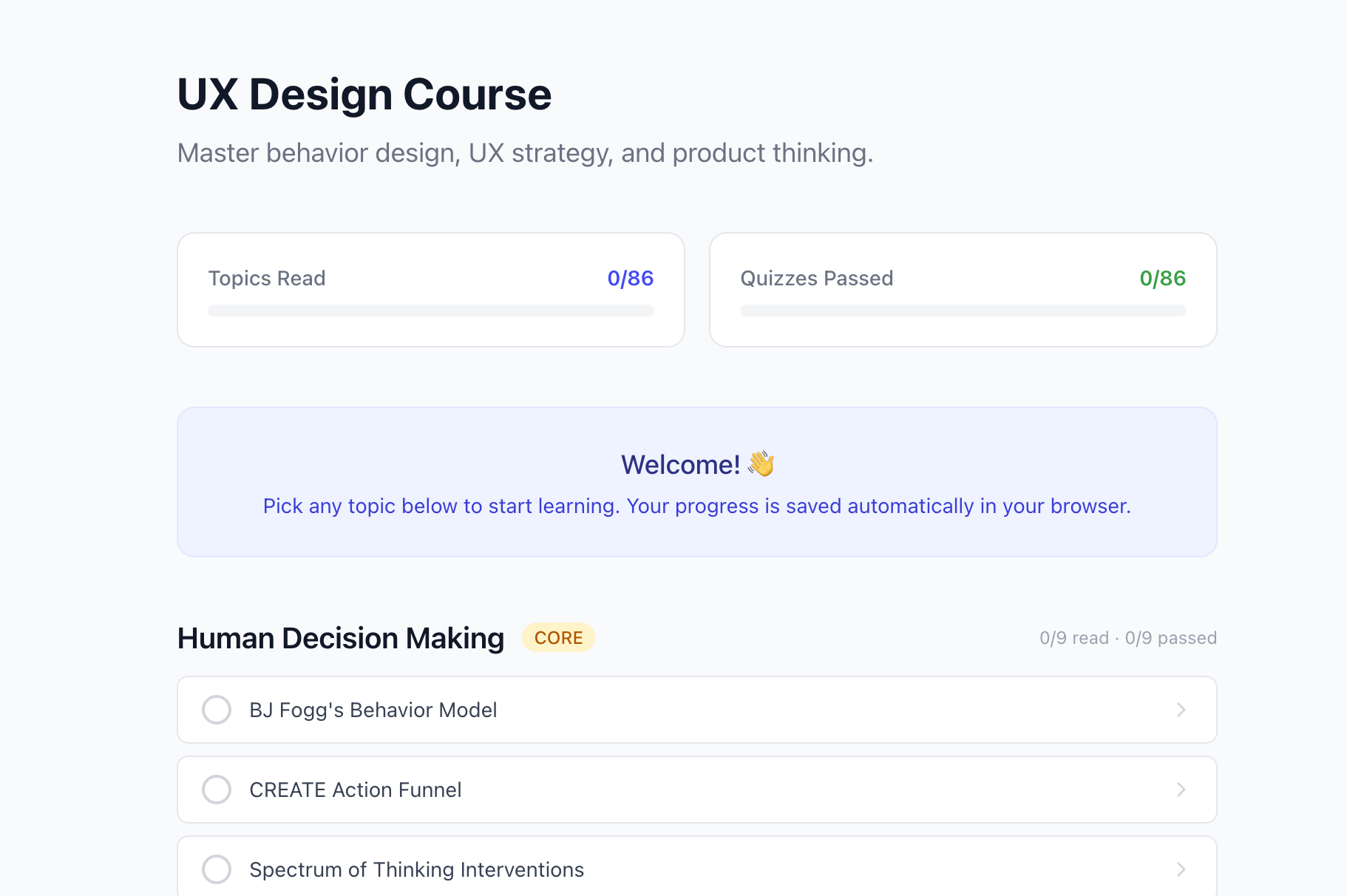Select Spectrum of Thinking Interventions topic

click(x=417, y=869)
